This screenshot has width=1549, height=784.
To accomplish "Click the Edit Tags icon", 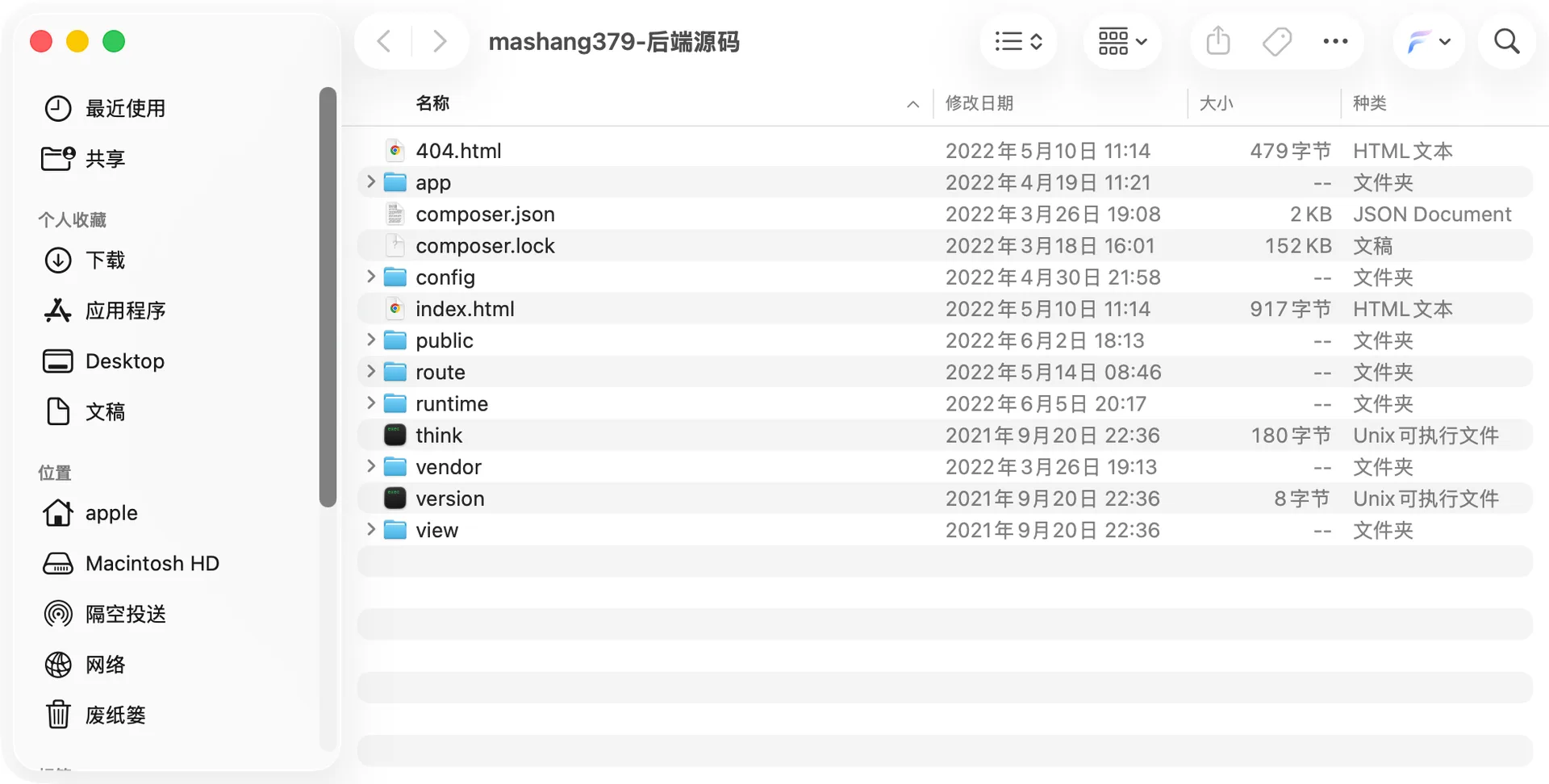I will click(1277, 41).
